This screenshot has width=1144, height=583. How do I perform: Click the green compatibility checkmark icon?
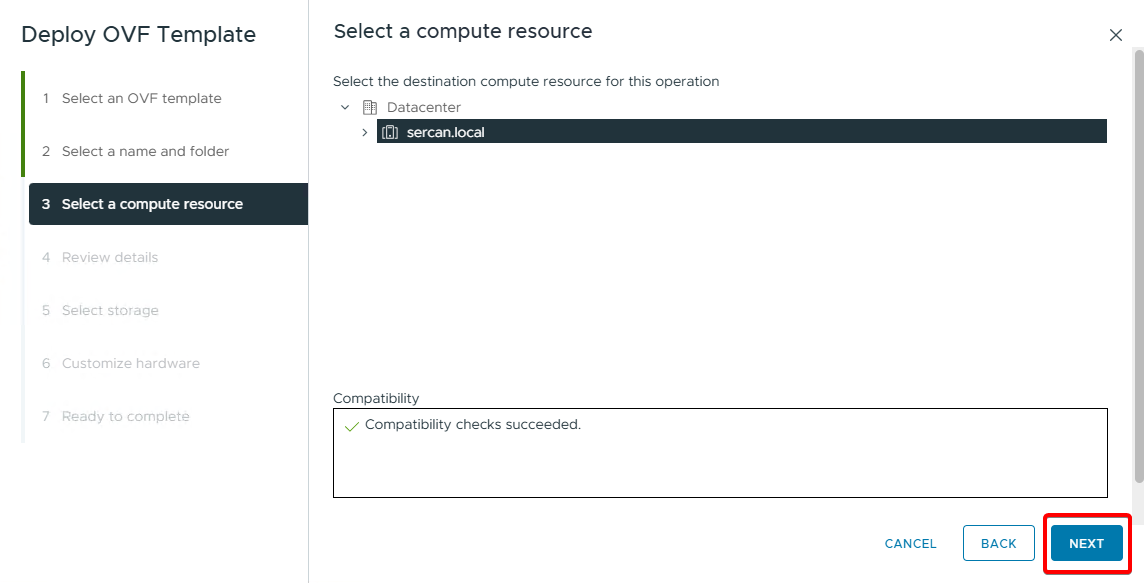click(x=351, y=425)
